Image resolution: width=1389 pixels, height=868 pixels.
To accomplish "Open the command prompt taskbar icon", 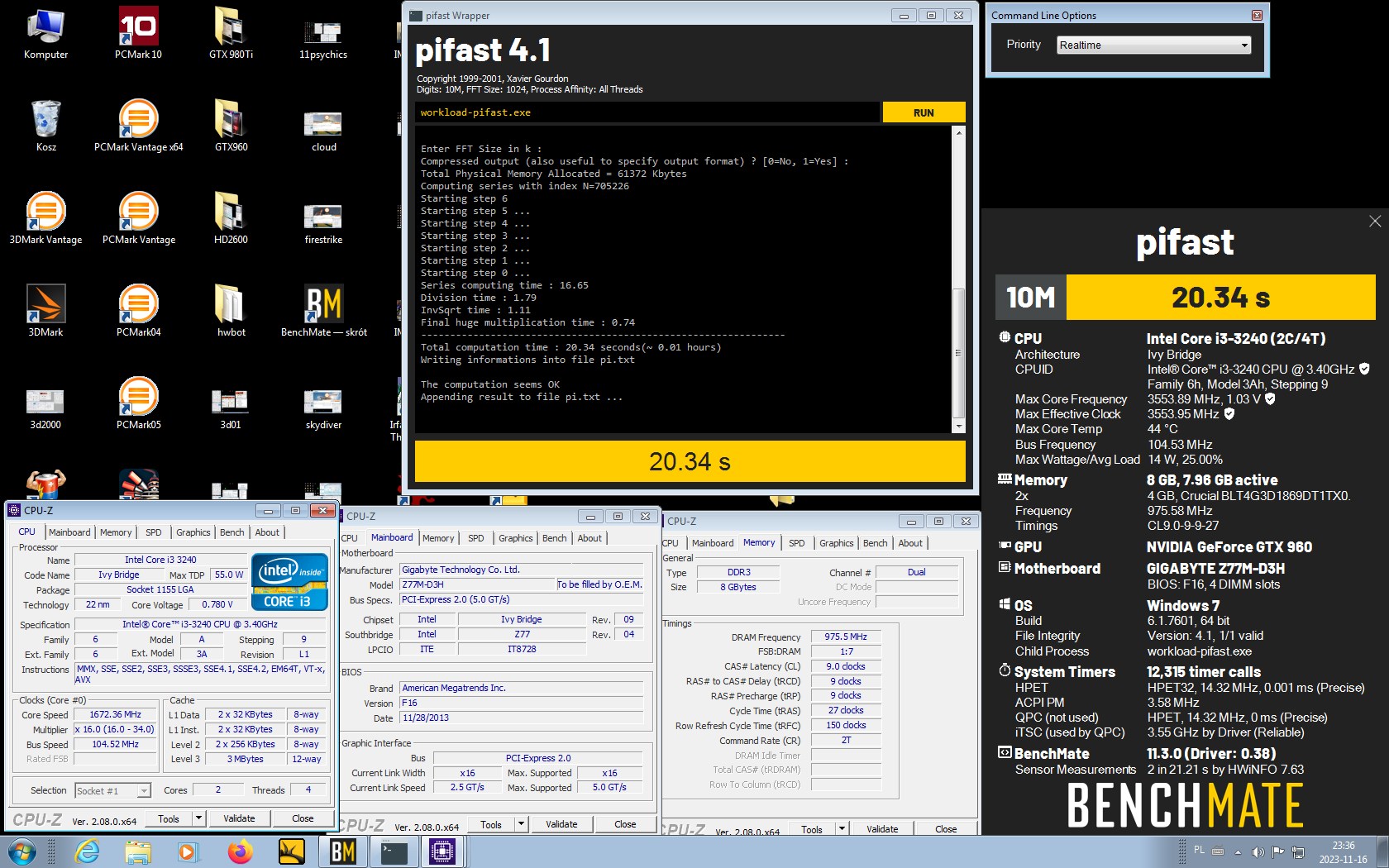I will [394, 851].
